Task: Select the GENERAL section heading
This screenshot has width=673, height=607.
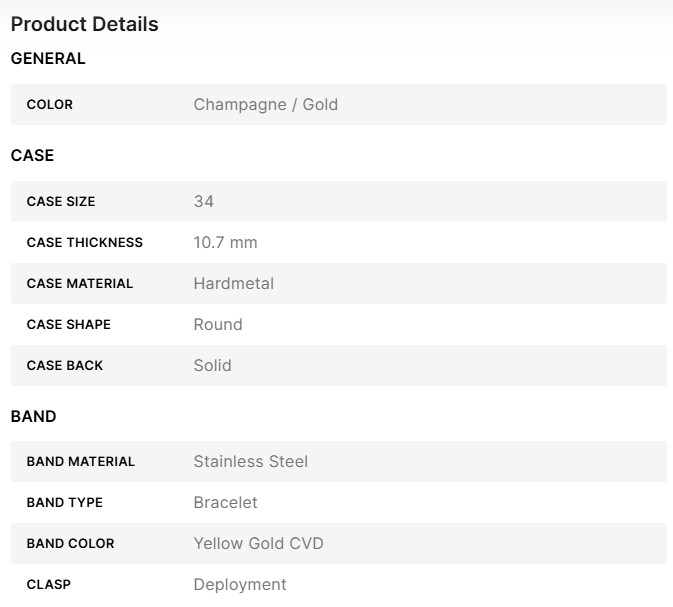Action: point(48,59)
